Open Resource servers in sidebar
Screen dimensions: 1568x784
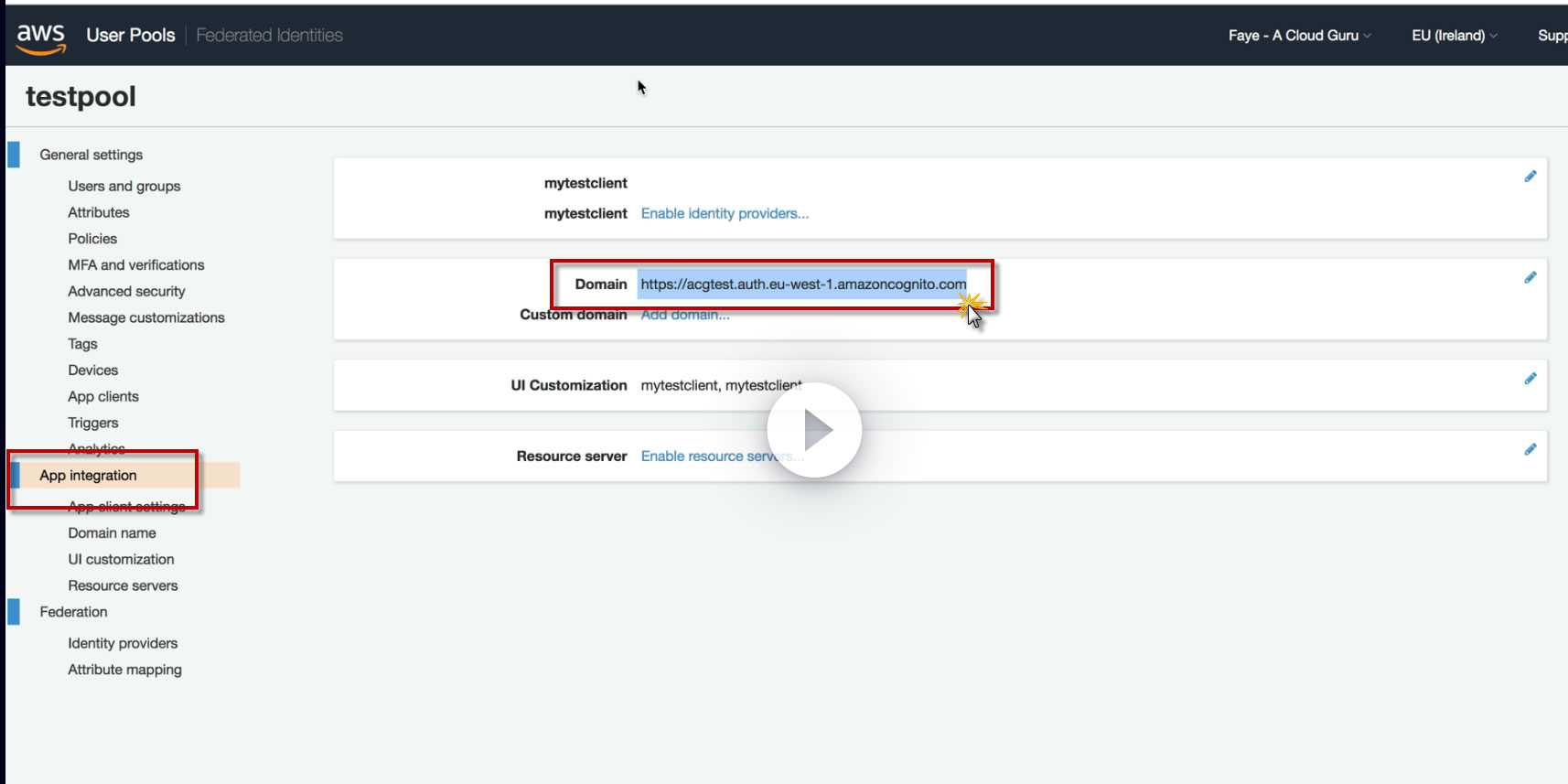coord(123,586)
